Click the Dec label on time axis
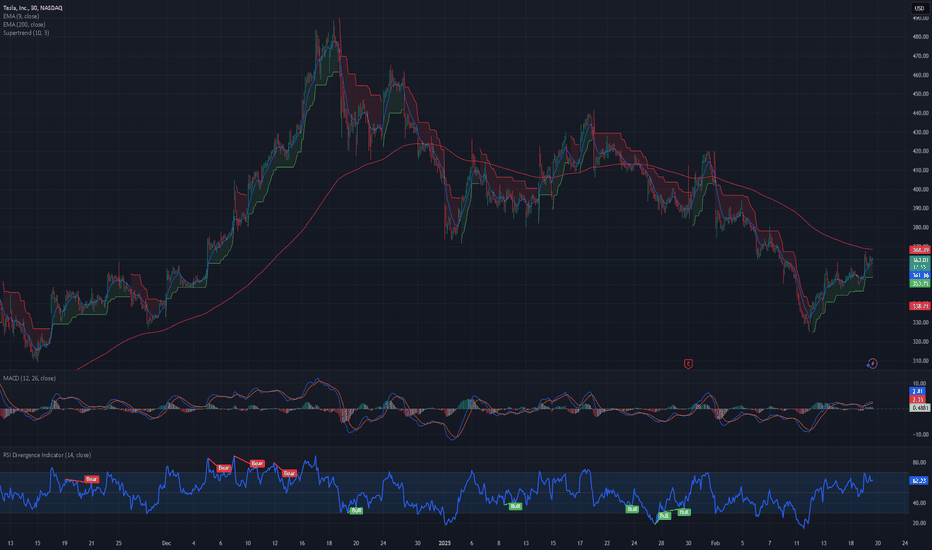Image resolution: width=932 pixels, height=550 pixels. (166, 543)
